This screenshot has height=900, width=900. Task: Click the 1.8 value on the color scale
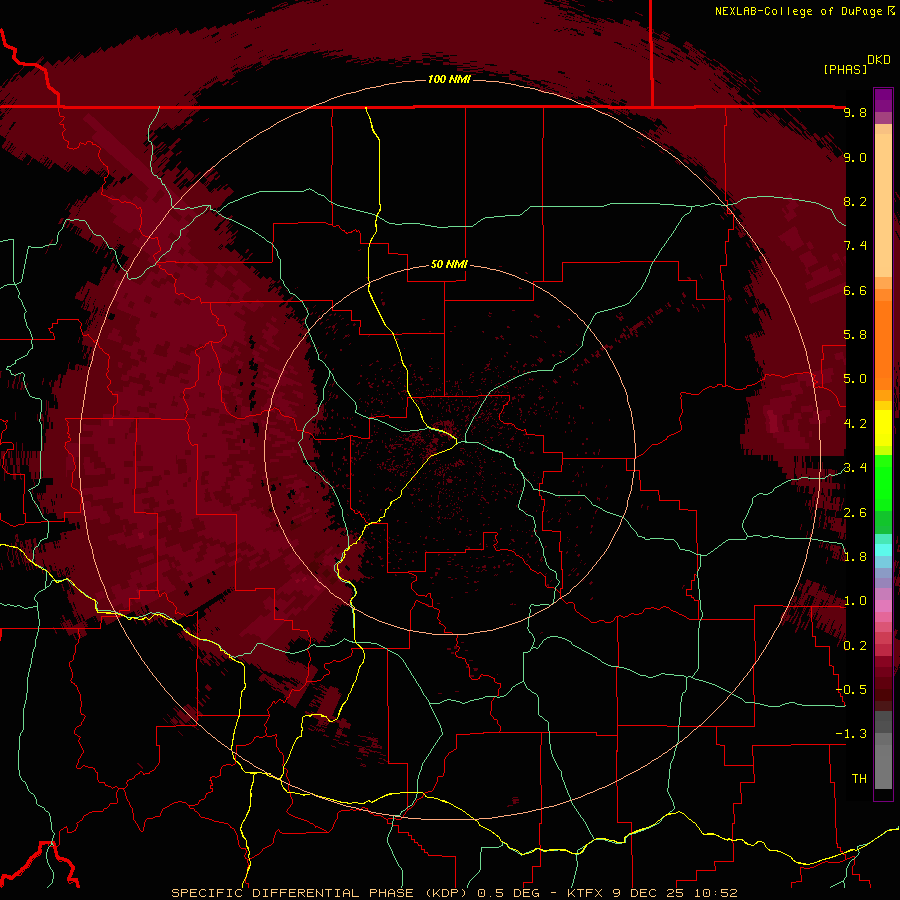coord(855,557)
